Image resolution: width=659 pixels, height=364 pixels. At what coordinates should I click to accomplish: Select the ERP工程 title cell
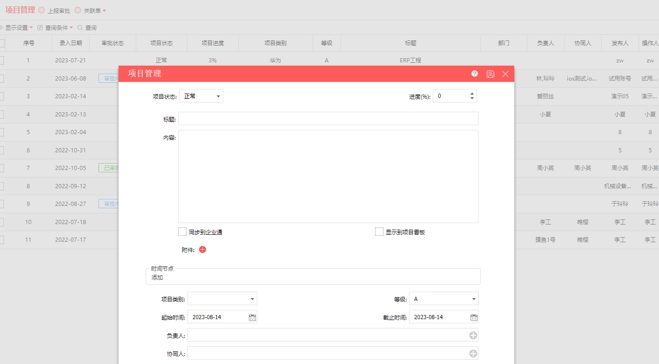click(x=411, y=61)
